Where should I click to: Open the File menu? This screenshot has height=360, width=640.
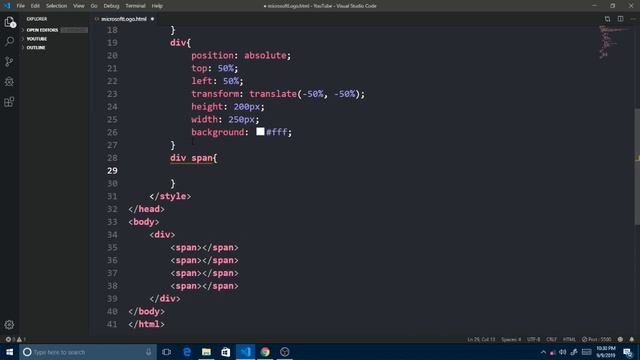[20, 6]
